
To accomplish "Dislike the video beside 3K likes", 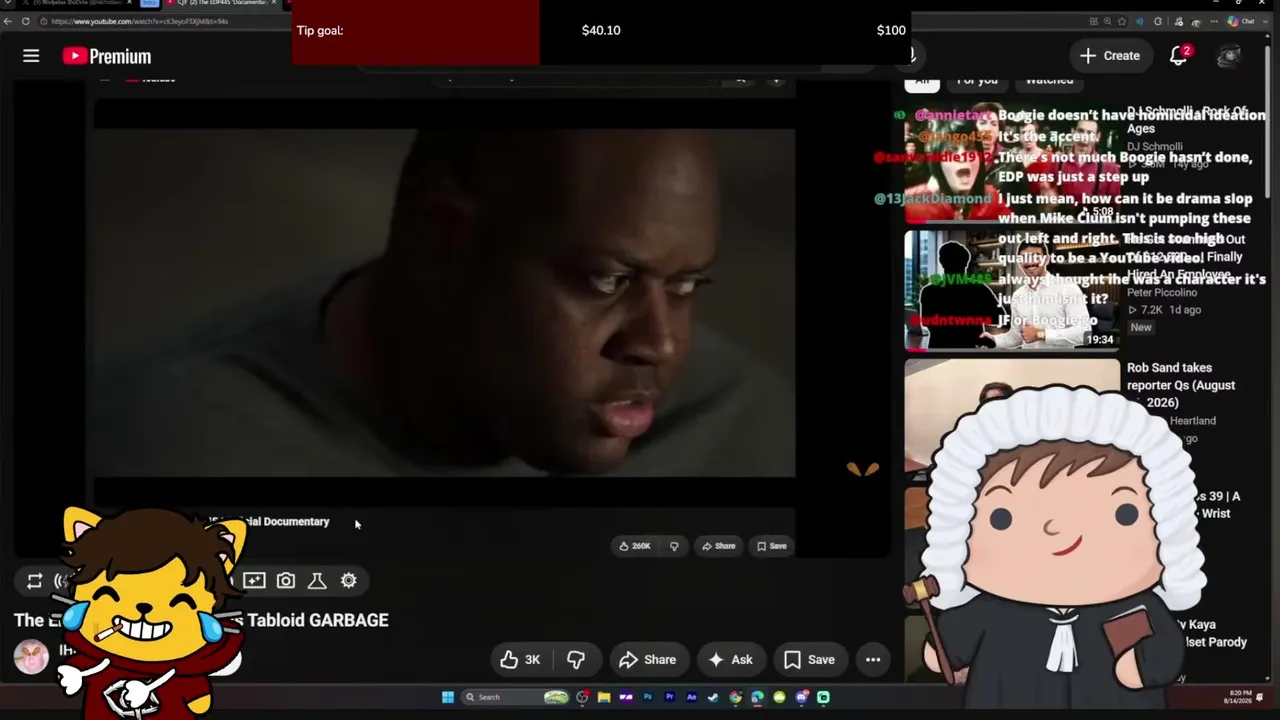I will pos(576,659).
